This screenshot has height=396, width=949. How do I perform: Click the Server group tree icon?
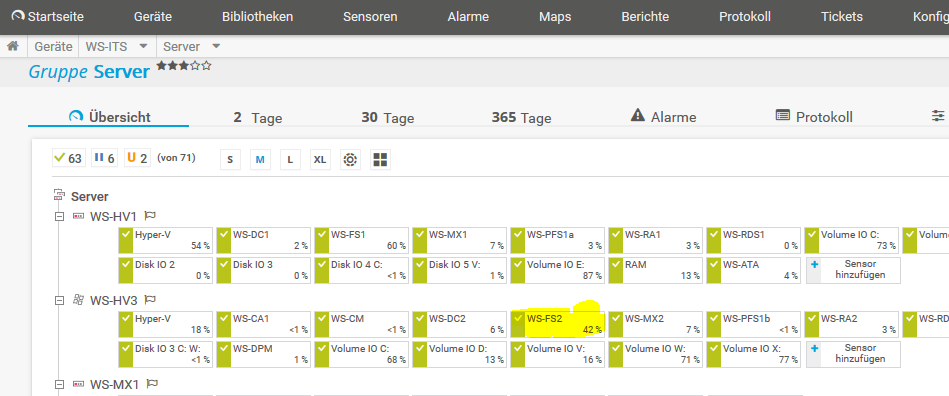pyautogui.click(x=59, y=196)
